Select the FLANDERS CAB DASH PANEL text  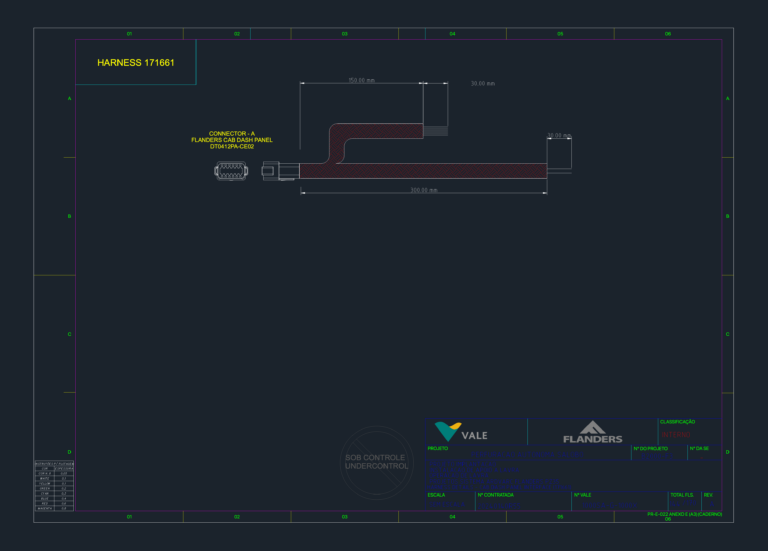coord(232,140)
